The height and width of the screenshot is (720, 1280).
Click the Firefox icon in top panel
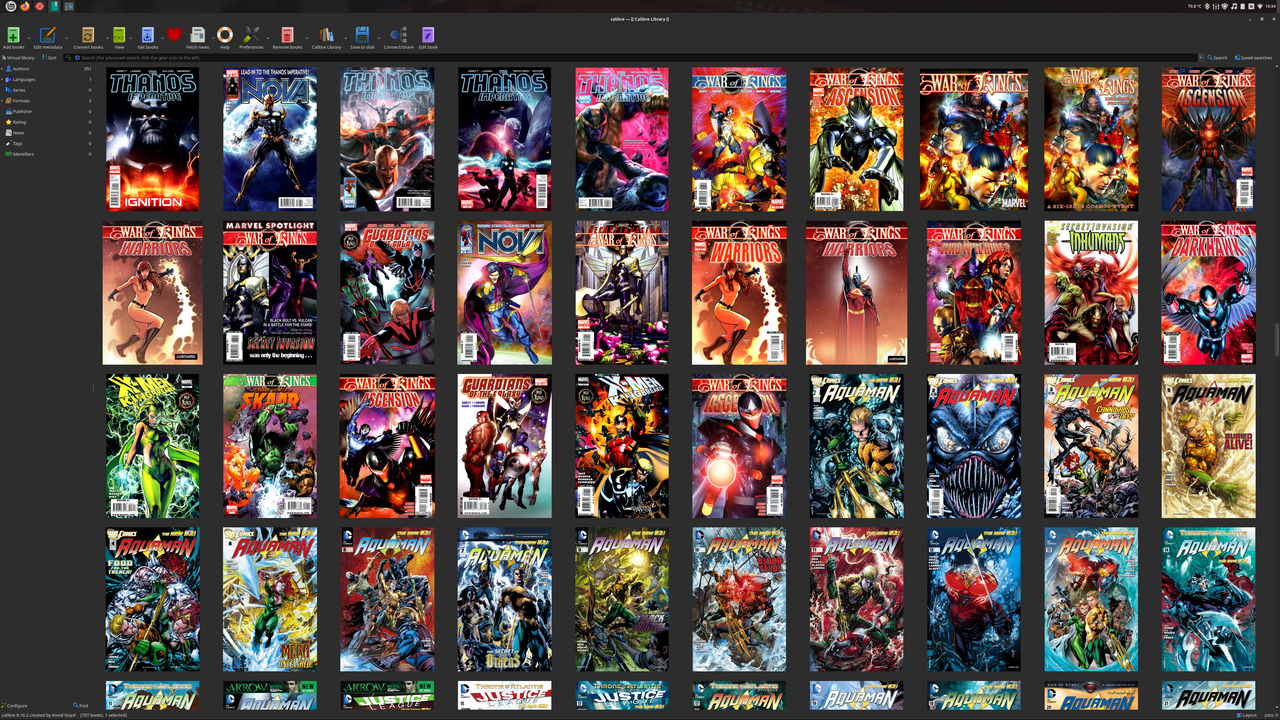[x=25, y=6]
